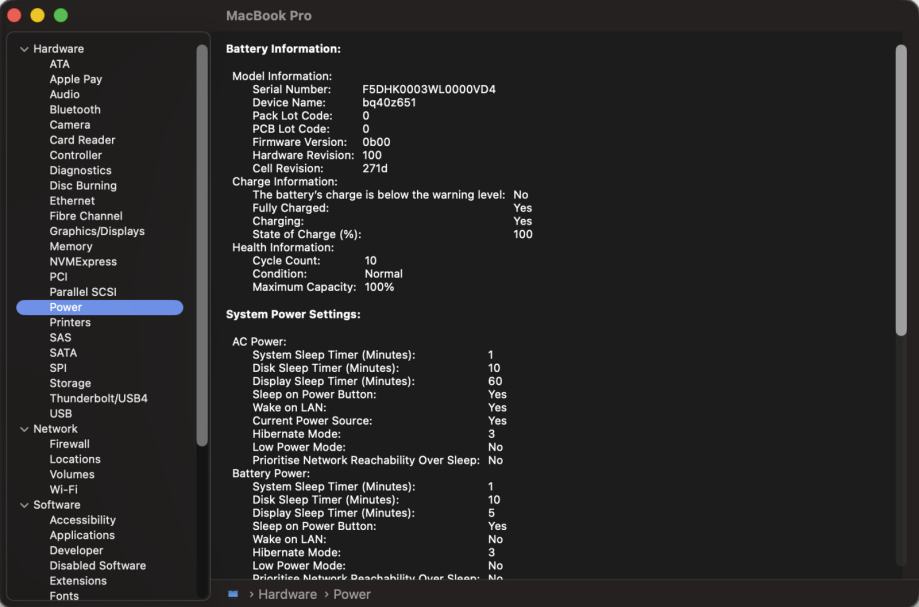Click the computer icon in the path bar

pyautogui.click(x=233, y=594)
